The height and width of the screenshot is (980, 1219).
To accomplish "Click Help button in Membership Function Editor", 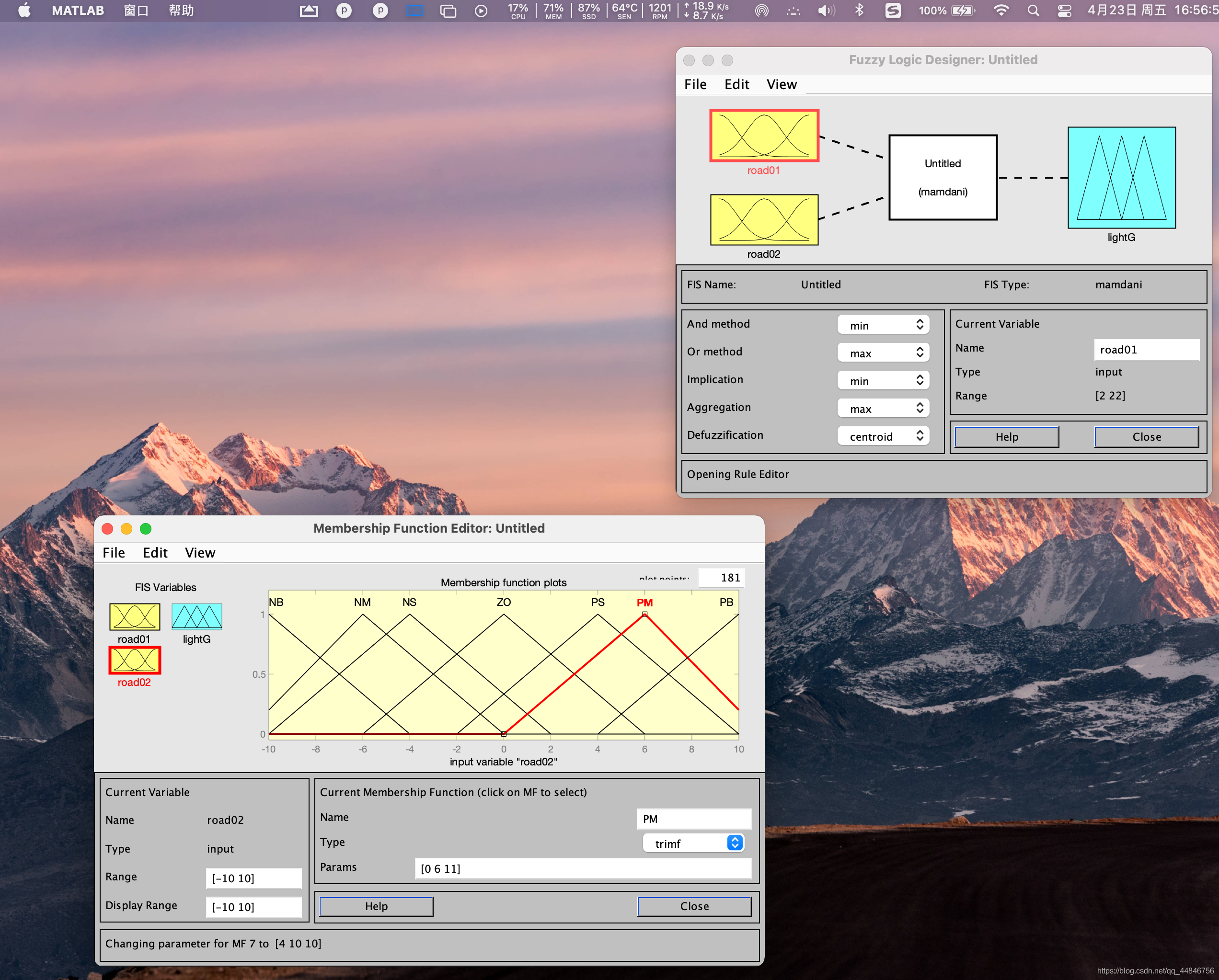I will pos(376,906).
